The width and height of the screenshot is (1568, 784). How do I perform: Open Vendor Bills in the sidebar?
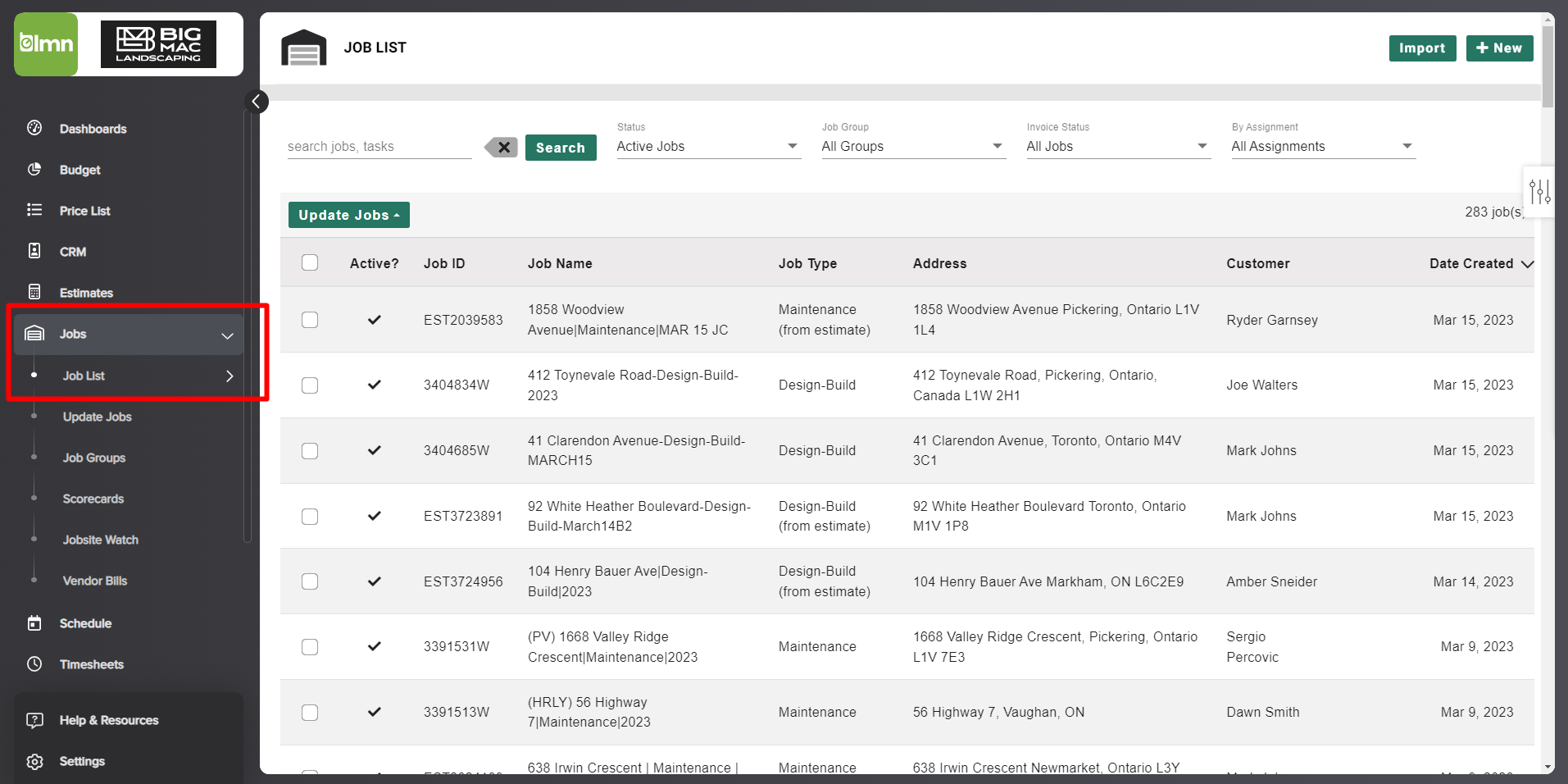pyautogui.click(x=94, y=581)
